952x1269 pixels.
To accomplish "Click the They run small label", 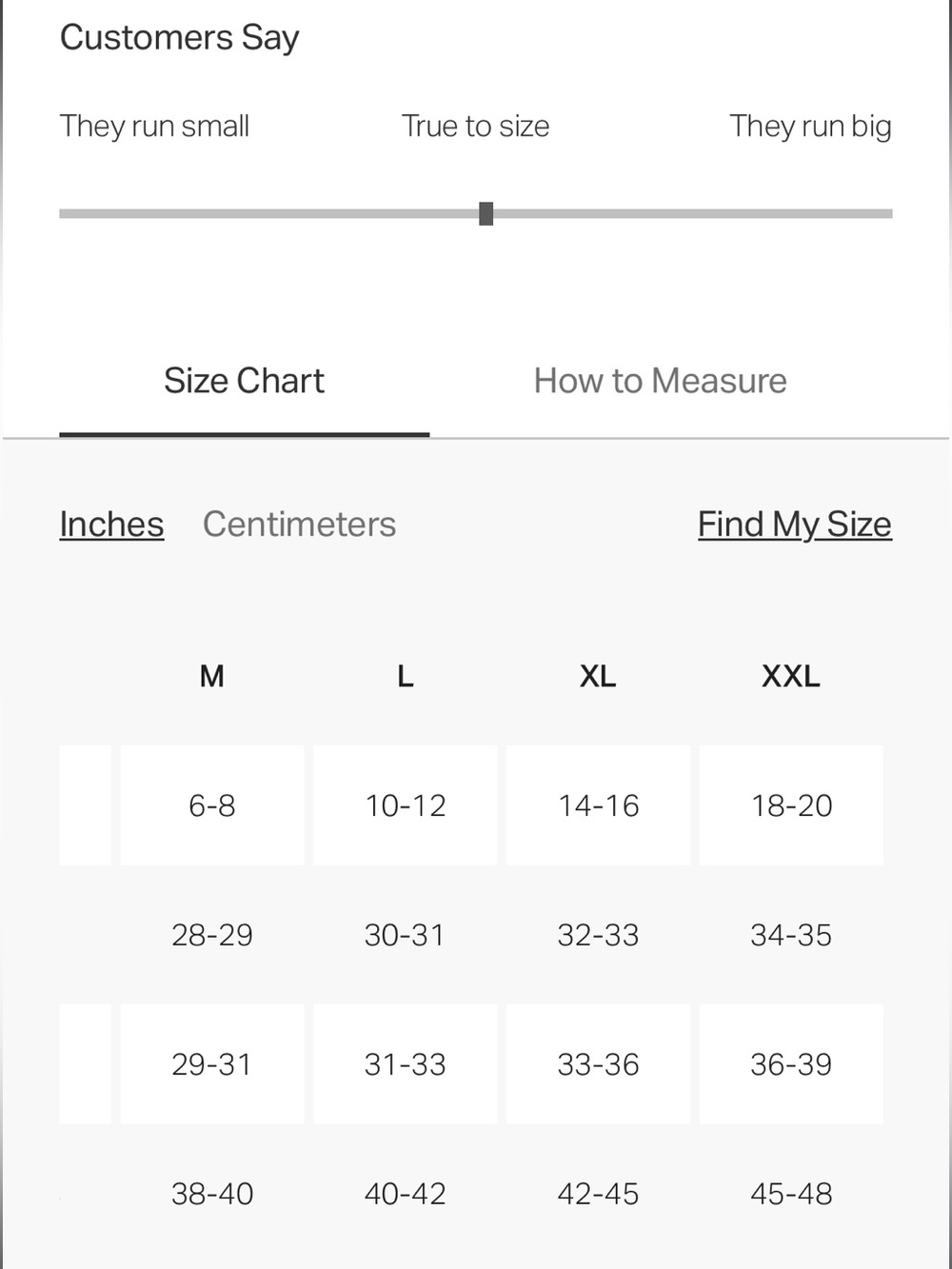I will [x=154, y=126].
